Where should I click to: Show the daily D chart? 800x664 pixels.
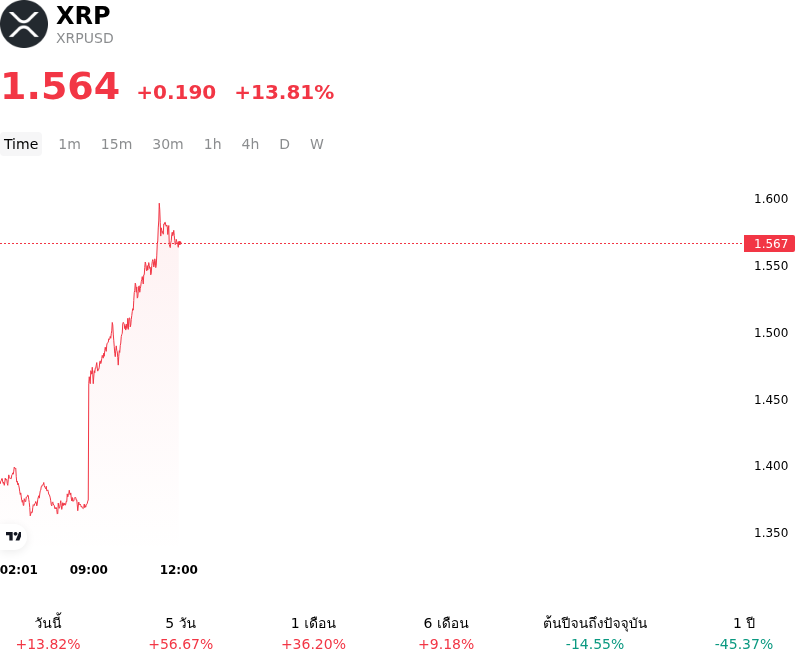click(284, 144)
